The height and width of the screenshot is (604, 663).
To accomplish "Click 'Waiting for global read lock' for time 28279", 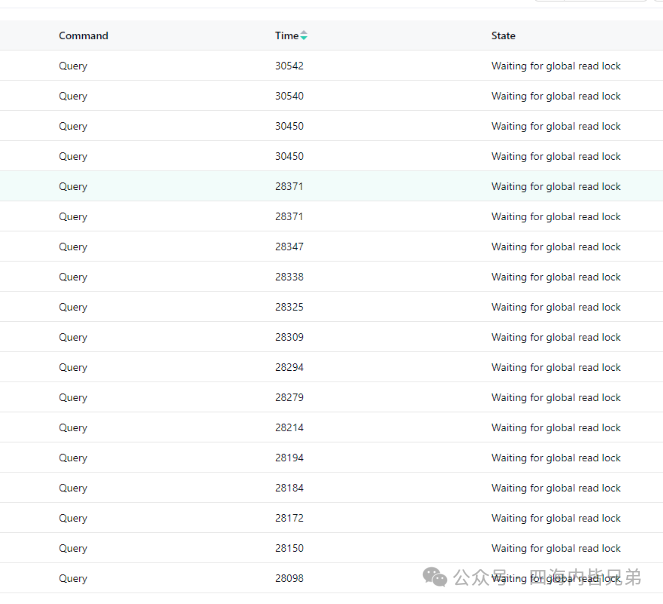I will click(556, 398).
